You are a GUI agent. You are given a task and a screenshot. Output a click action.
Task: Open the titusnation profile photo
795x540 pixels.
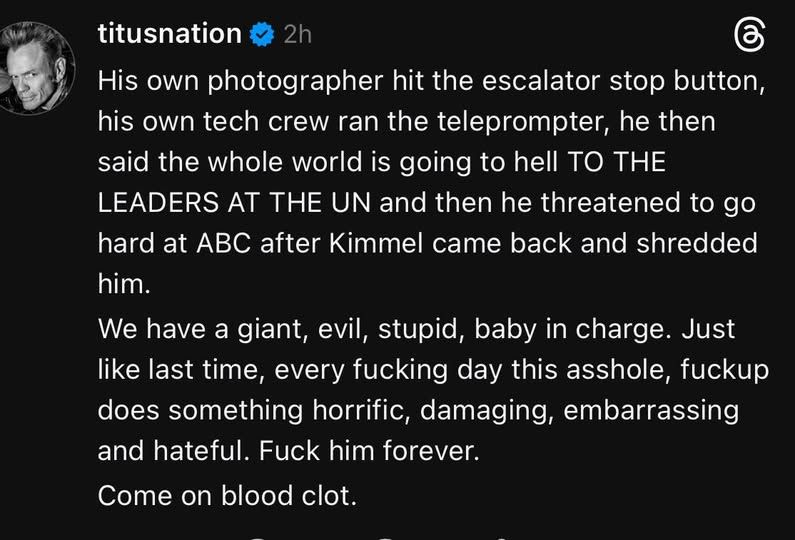tap(37, 68)
